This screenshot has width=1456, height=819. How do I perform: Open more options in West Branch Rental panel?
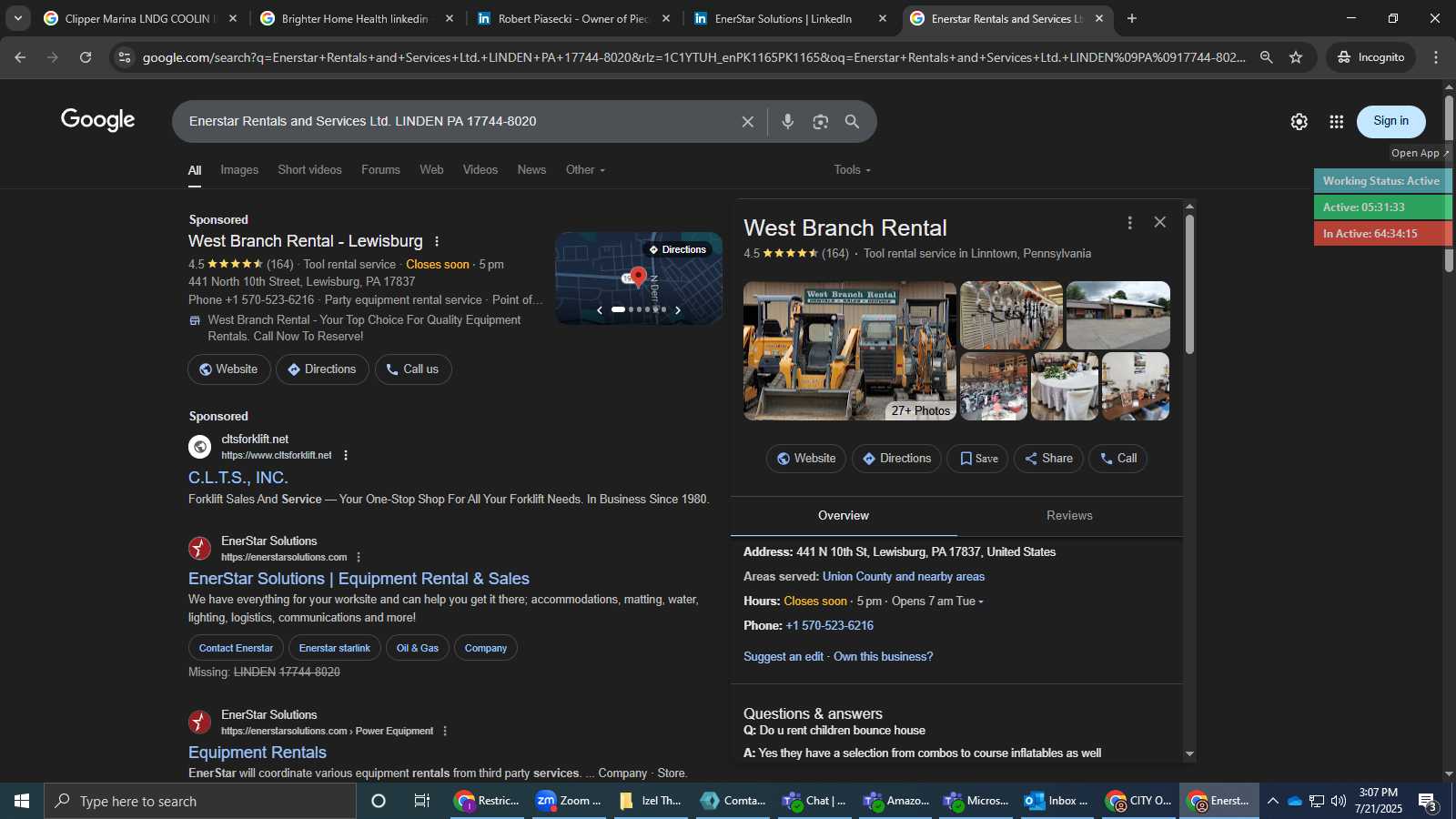[x=1130, y=223]
